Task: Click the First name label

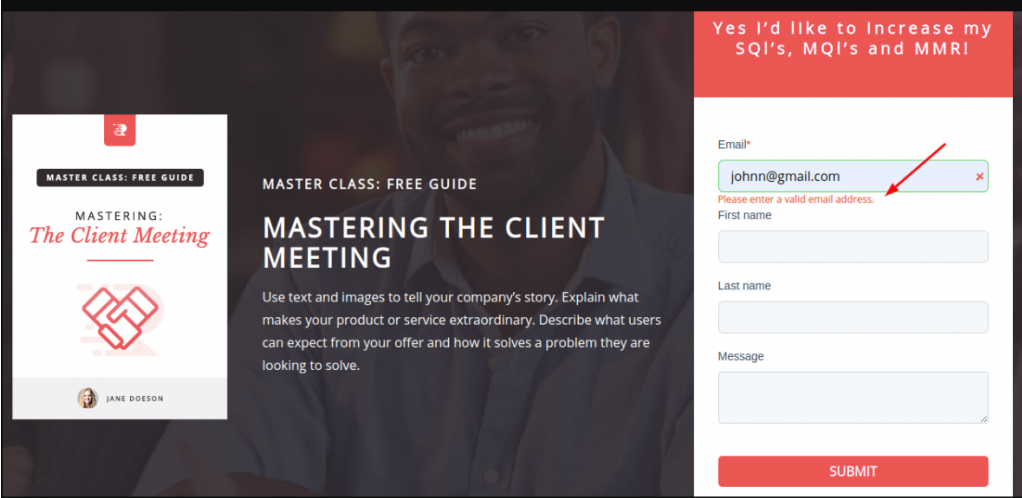Action: tap(744, 215)
